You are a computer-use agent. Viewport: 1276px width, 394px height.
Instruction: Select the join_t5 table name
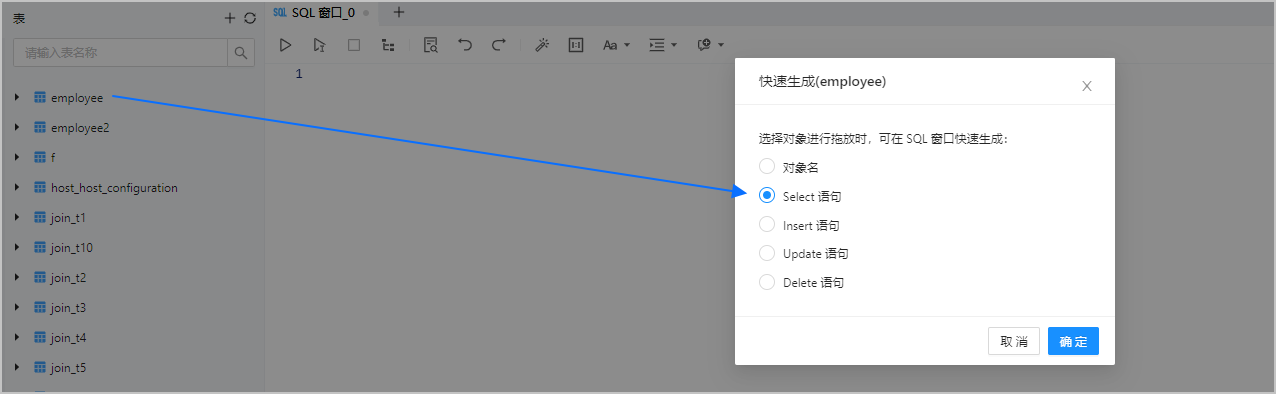pyautogui.click(x=68, y=368)
